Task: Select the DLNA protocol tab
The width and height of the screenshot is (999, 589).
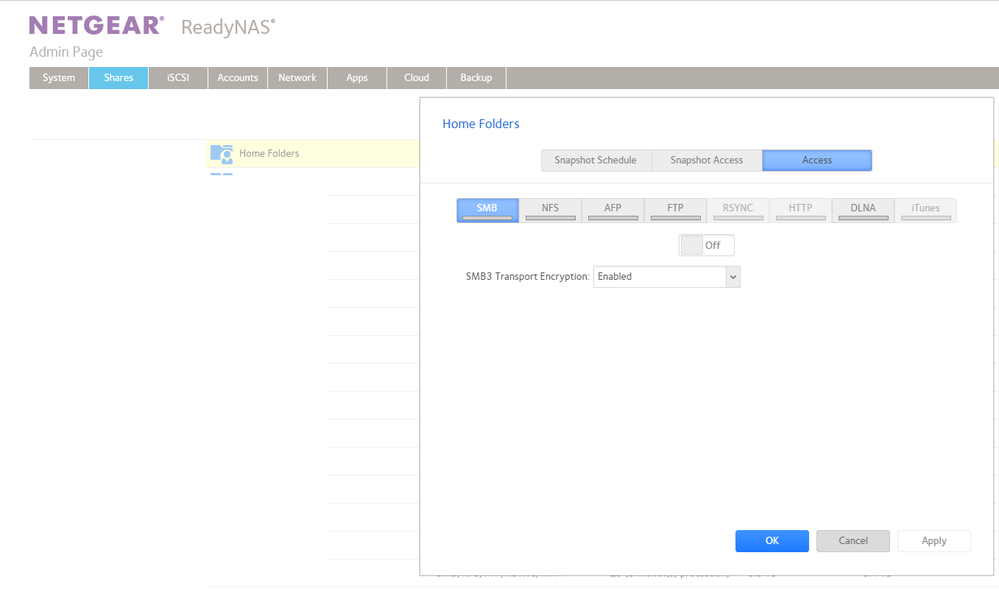Action: [863, 209]
